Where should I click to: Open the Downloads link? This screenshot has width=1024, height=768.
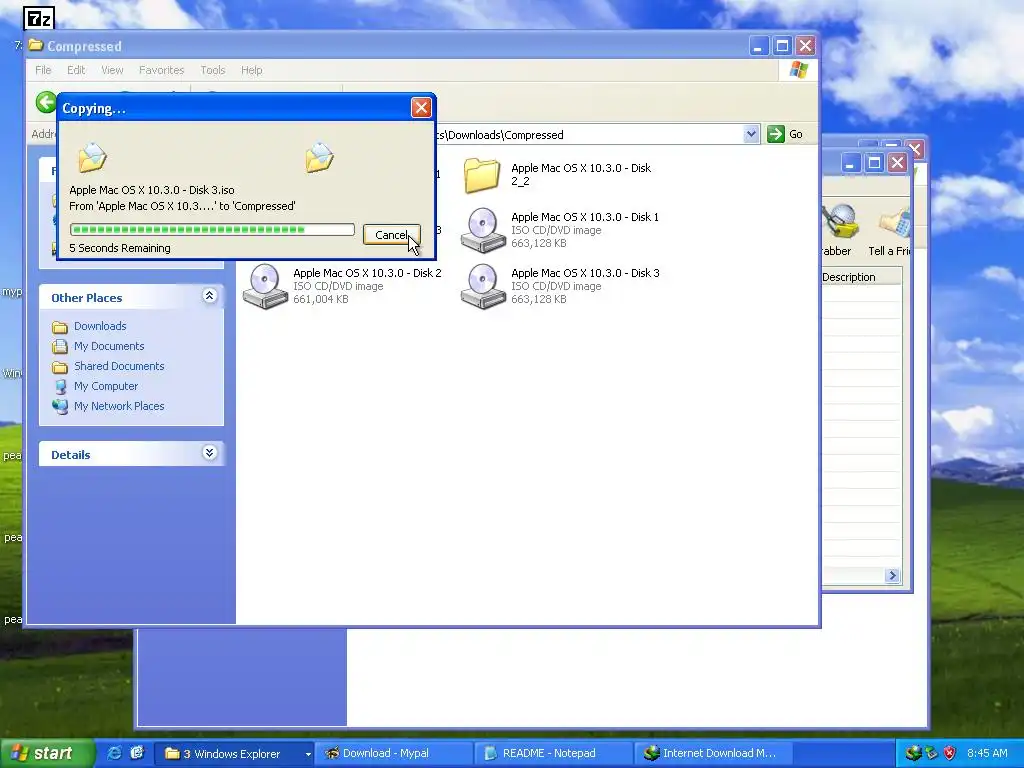pos(100,326)
